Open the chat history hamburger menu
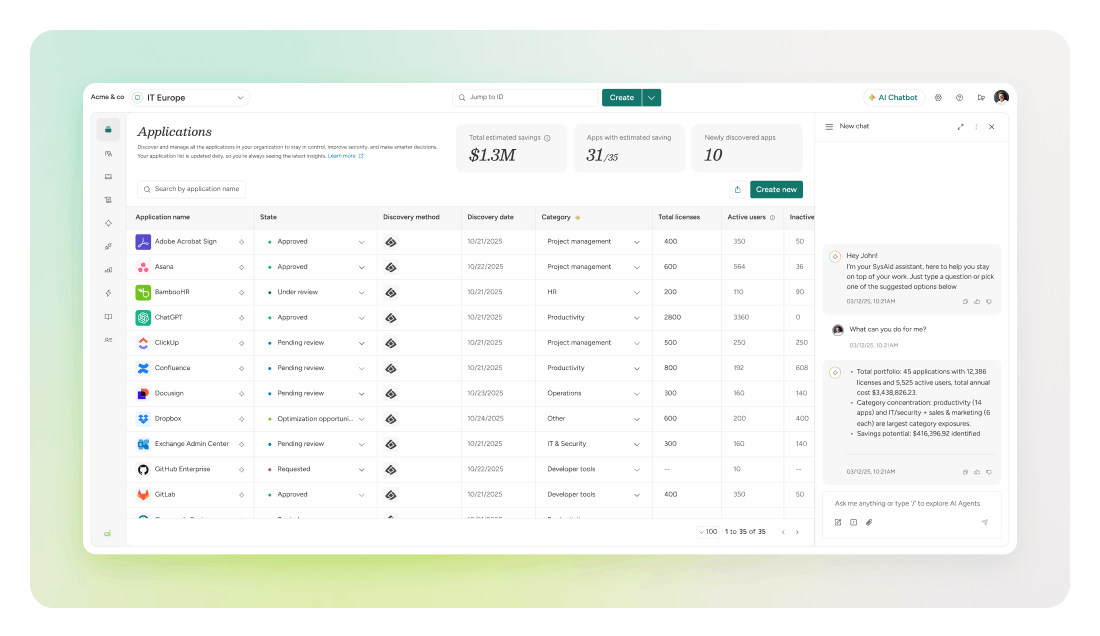Screen dimensions: 1100x636 tap(829, 127)
